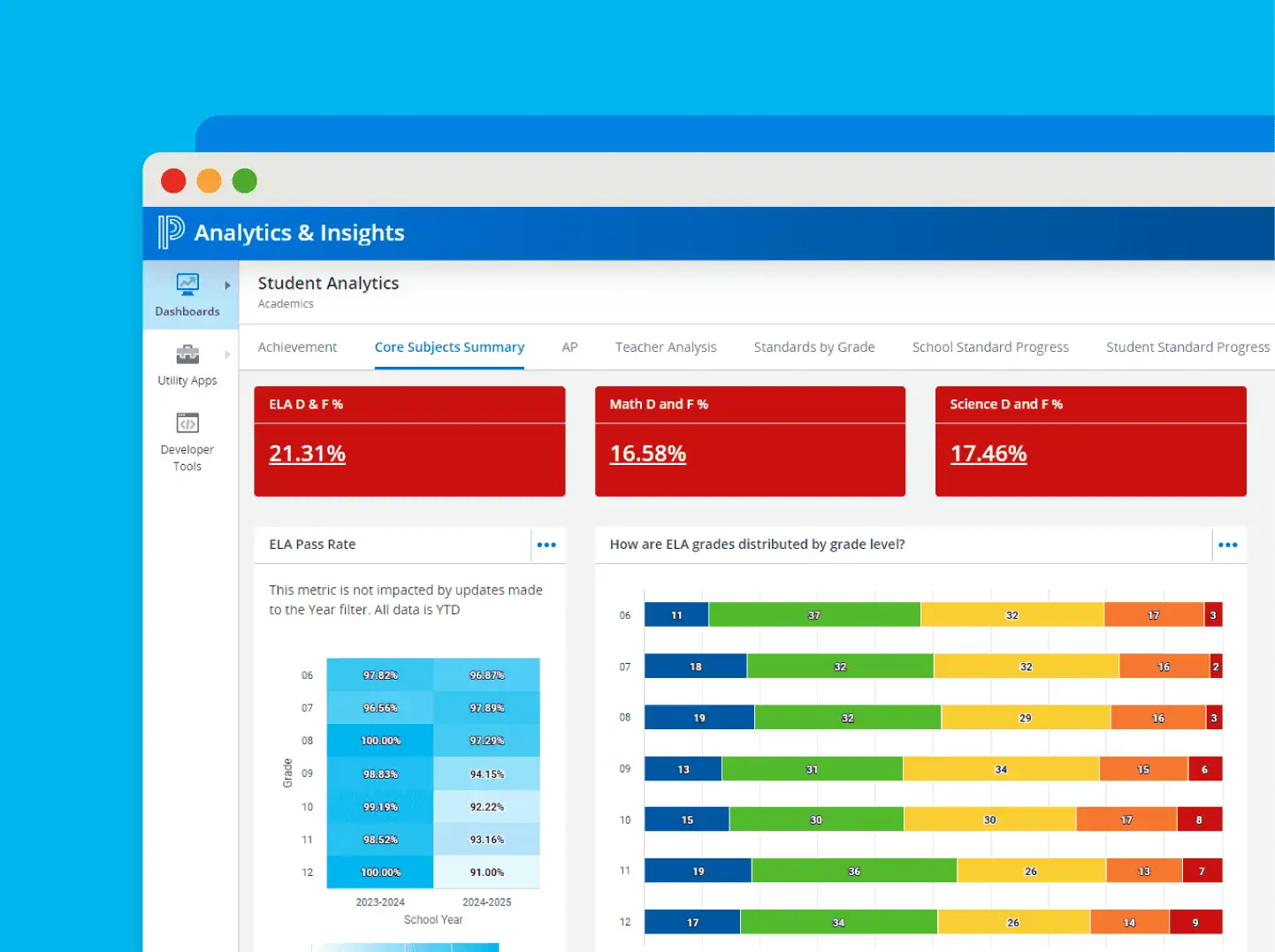Image resolution: width=1275 pixels, height=952 pixels.
Task: Switch to the AP tab
Action: tap(569, 347)
